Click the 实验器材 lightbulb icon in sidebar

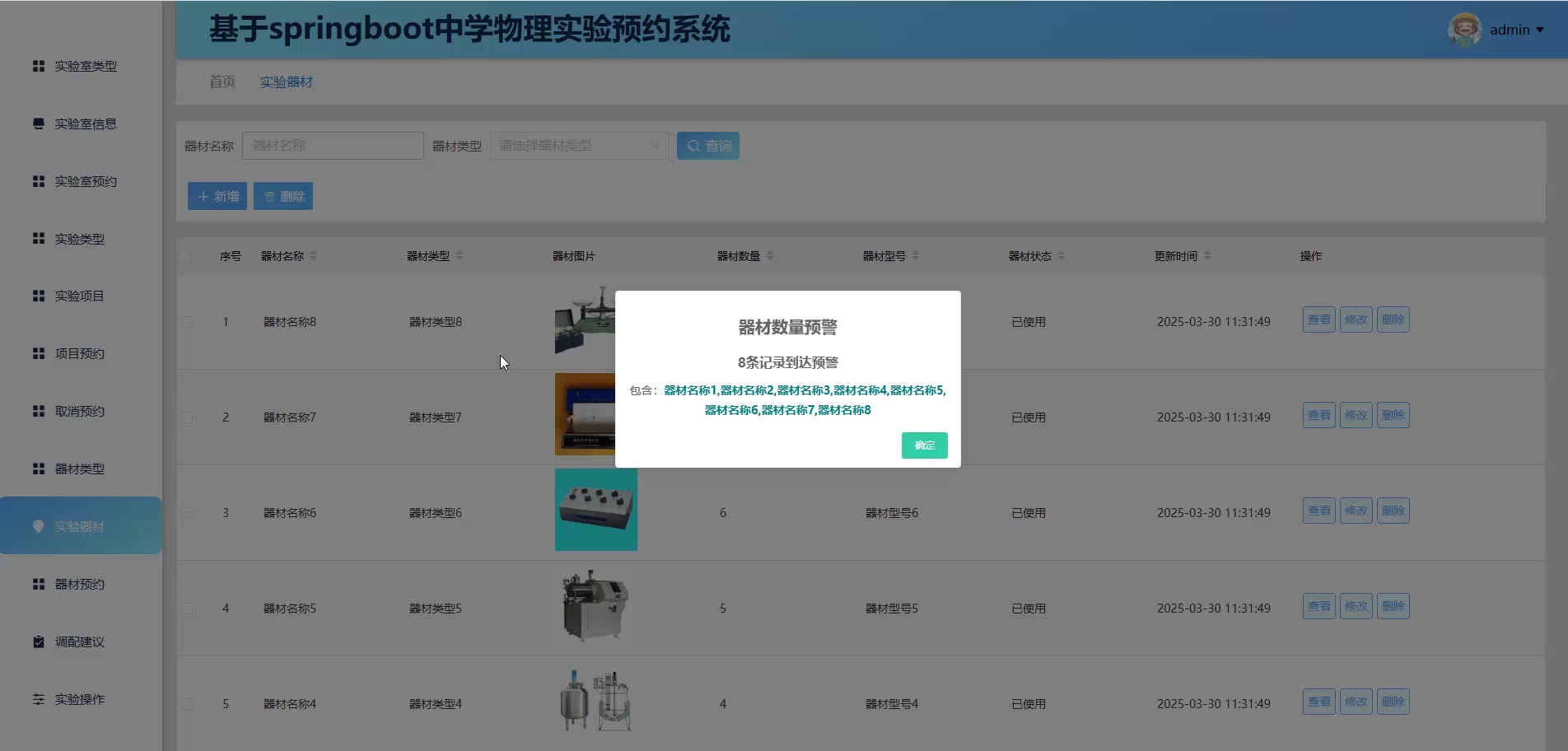tap(39, 526)
